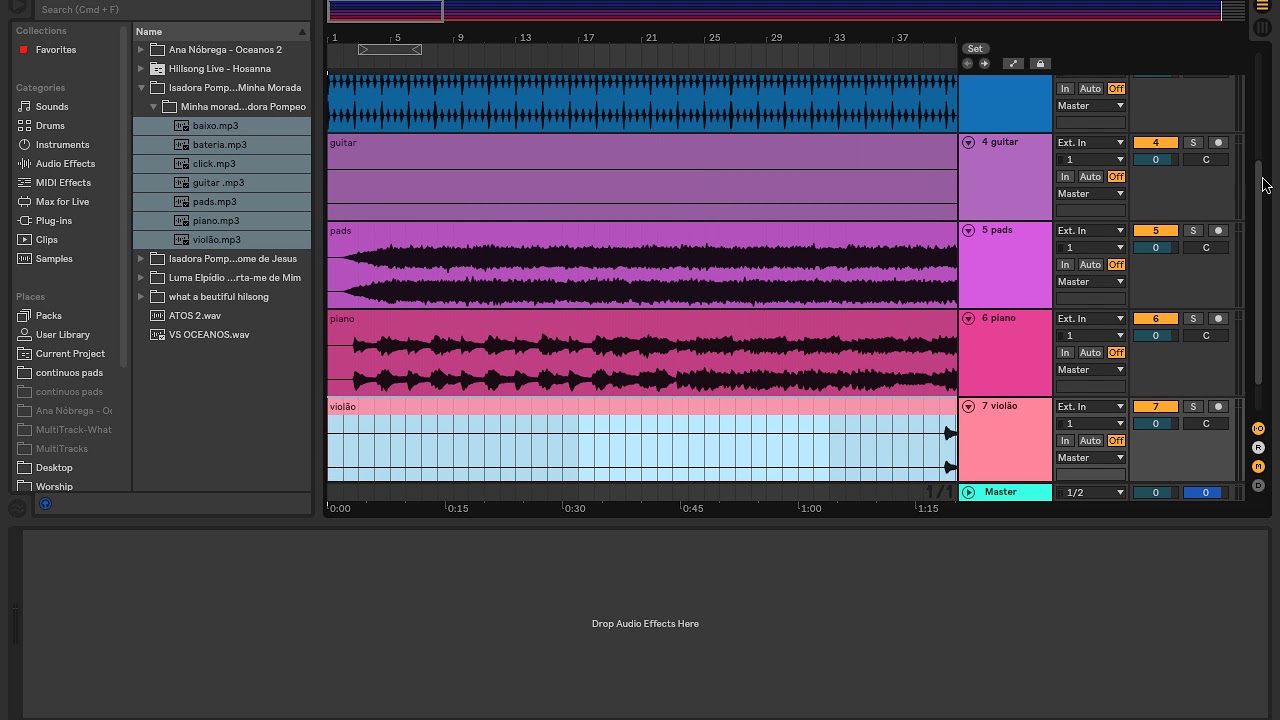
Task: Show or hide the In/Out section
Action: [1258, 429]
